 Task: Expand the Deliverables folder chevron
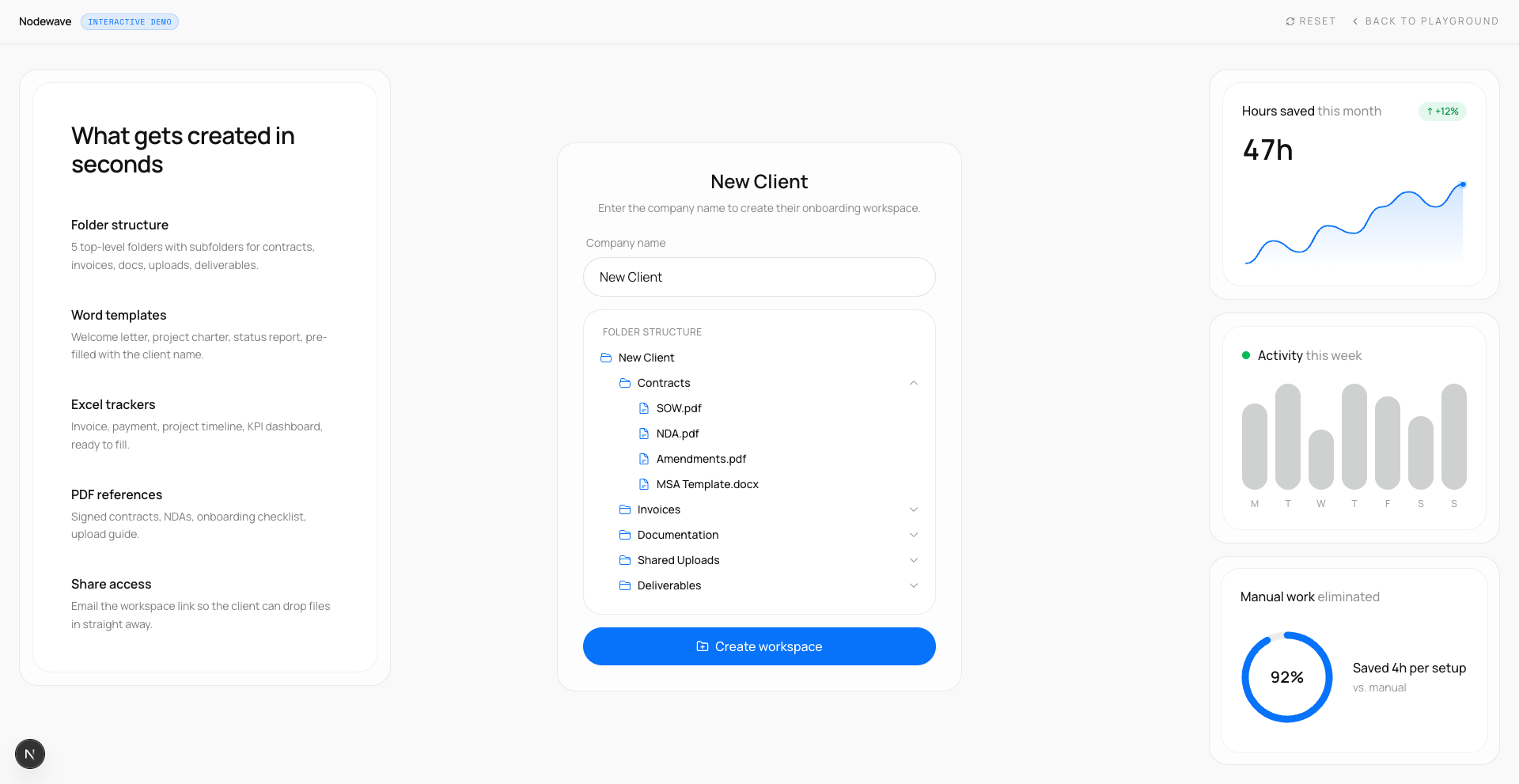tap(914, 585)
